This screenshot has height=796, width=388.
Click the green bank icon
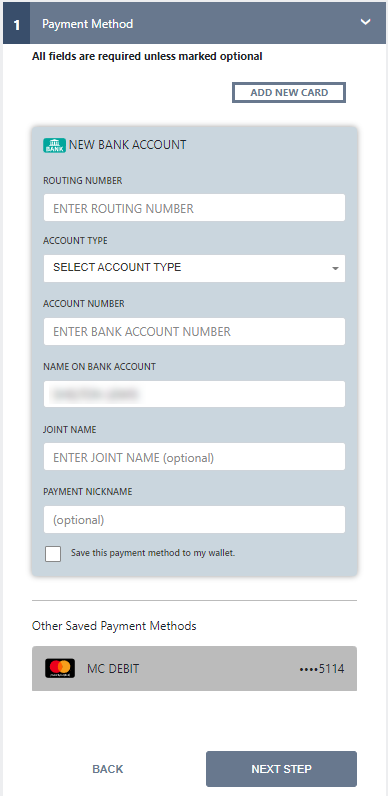(x=54, y=145)
